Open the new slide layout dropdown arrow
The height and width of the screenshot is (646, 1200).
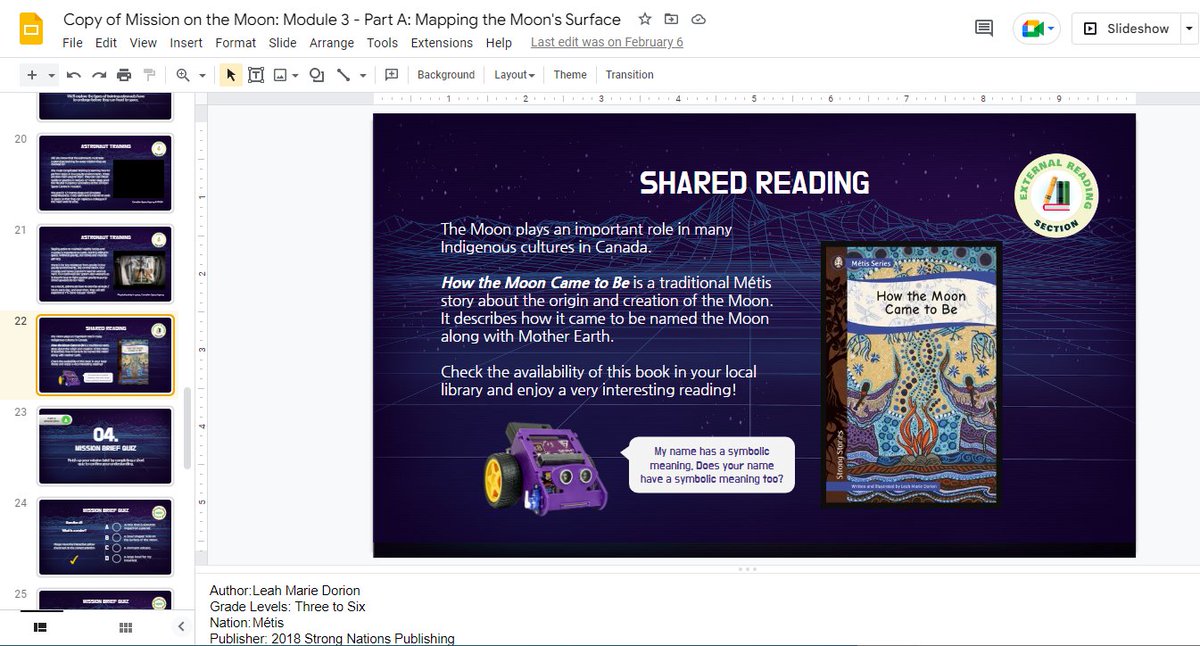[51, 75]
